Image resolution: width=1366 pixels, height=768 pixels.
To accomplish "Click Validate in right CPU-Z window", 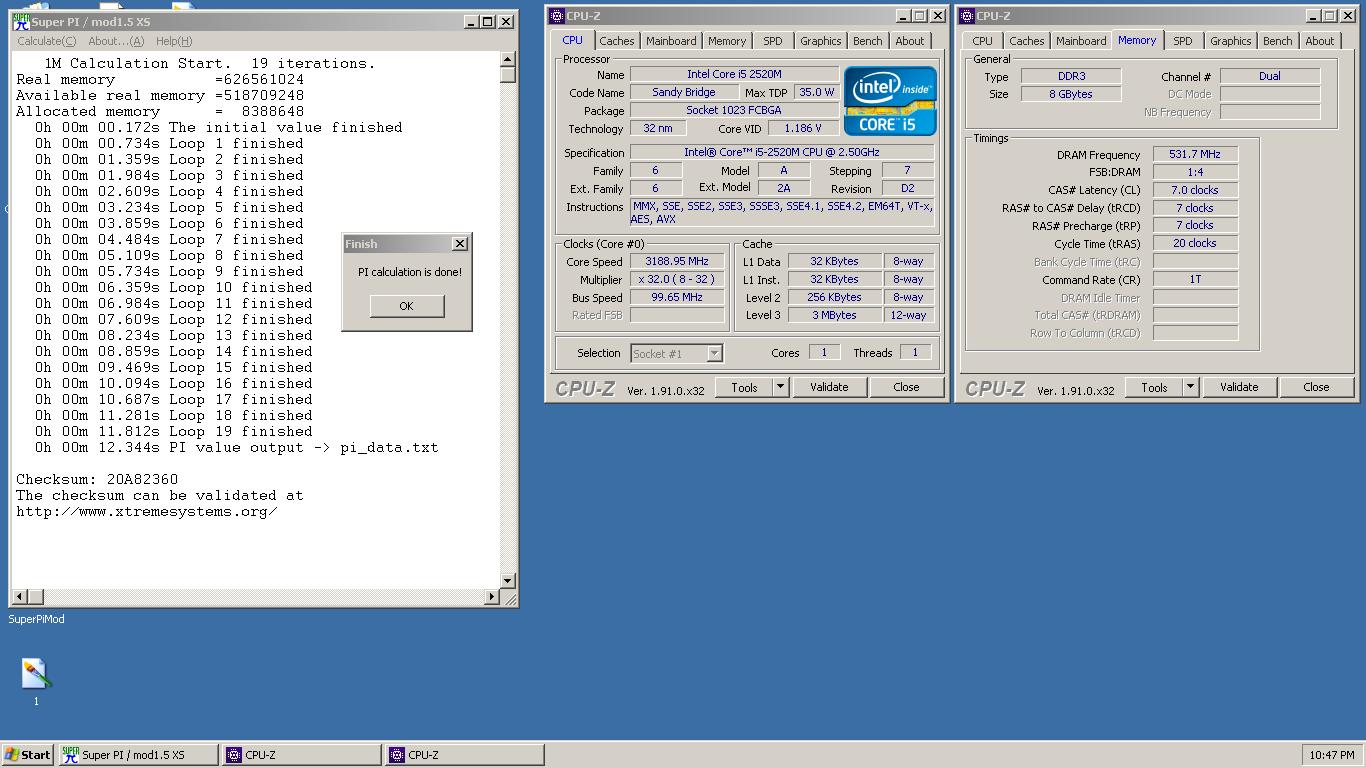I will click(x=1239, y=387).
